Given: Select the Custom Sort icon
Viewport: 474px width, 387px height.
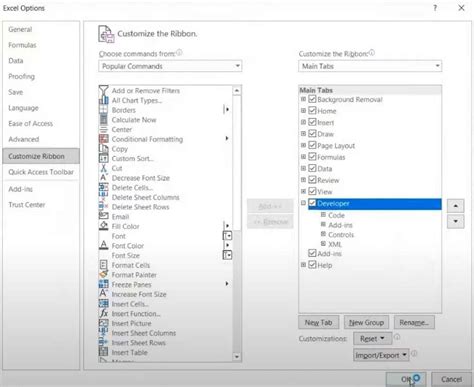Looking at the screenshot, I should [104, 158].
